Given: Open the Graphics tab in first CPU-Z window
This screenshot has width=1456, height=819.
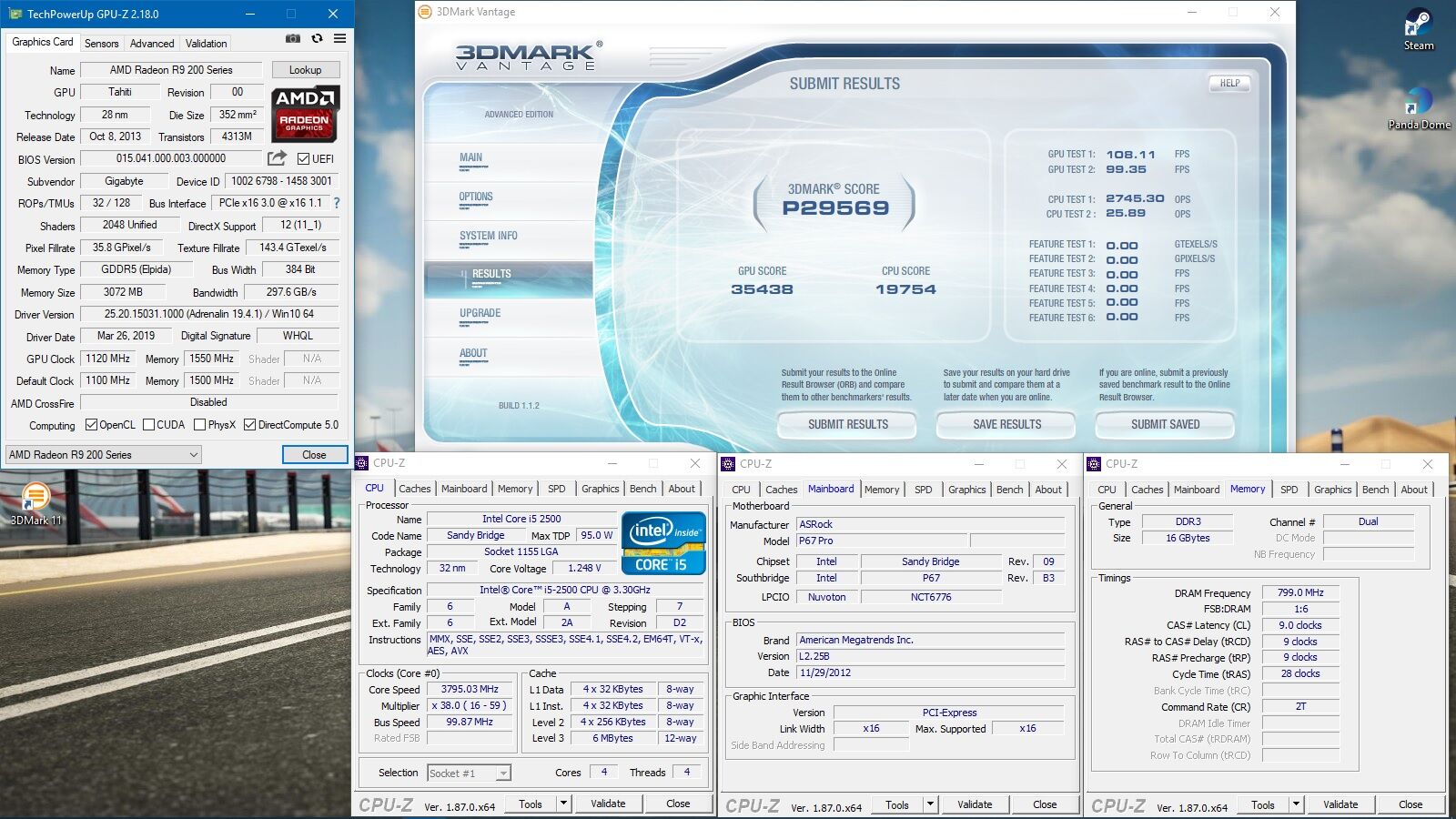Looking at the screenshot, I should tap(601, 489).
